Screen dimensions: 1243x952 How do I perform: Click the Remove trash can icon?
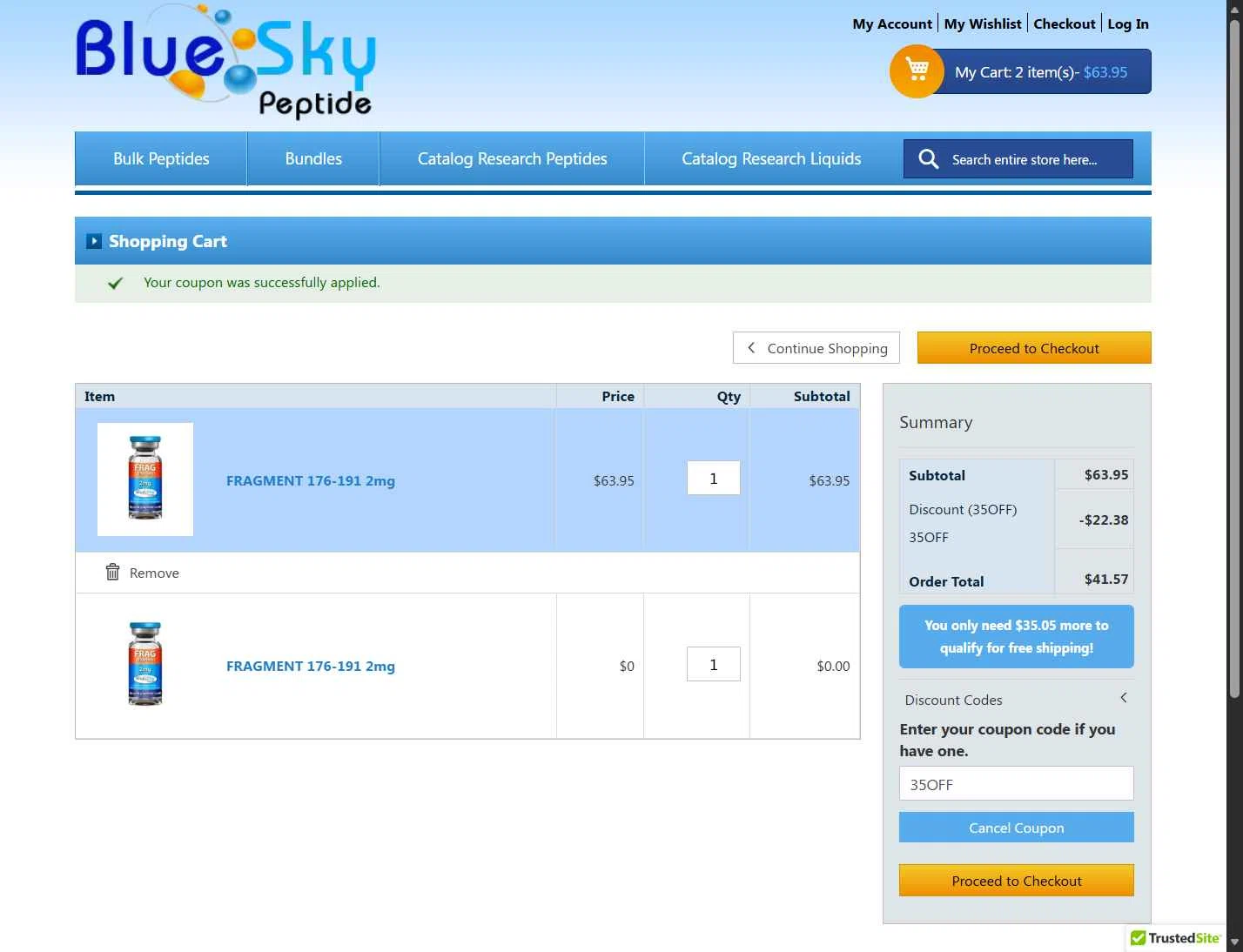click(112, 572)
